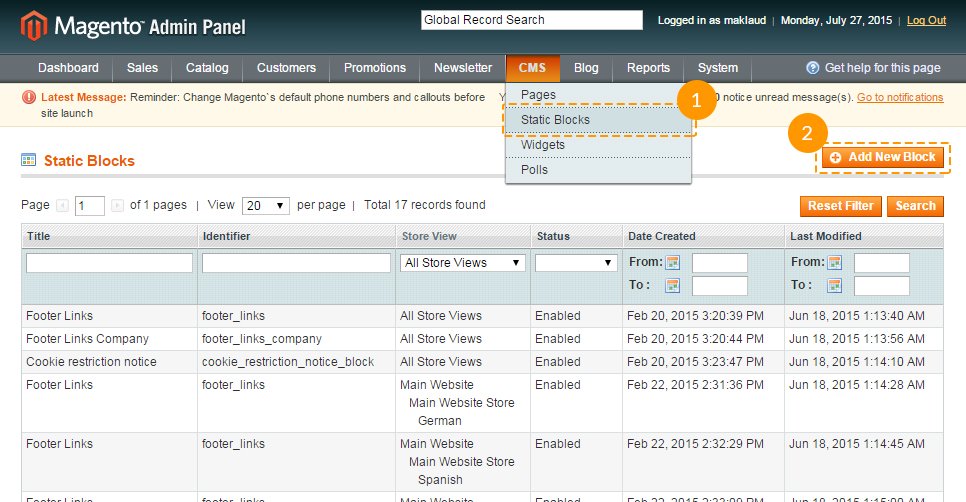Open the per page View dropdown
This screenshot has height=502, width=966.
coord(266,206)
